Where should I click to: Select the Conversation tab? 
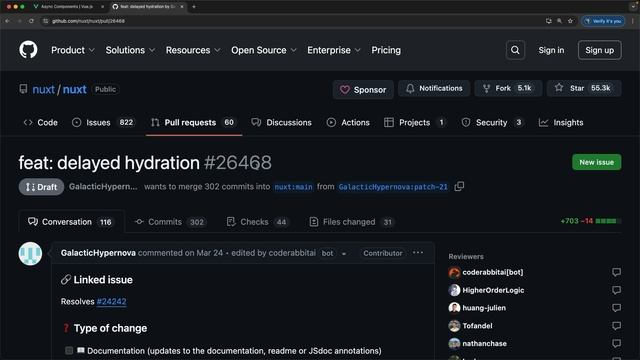71,222
